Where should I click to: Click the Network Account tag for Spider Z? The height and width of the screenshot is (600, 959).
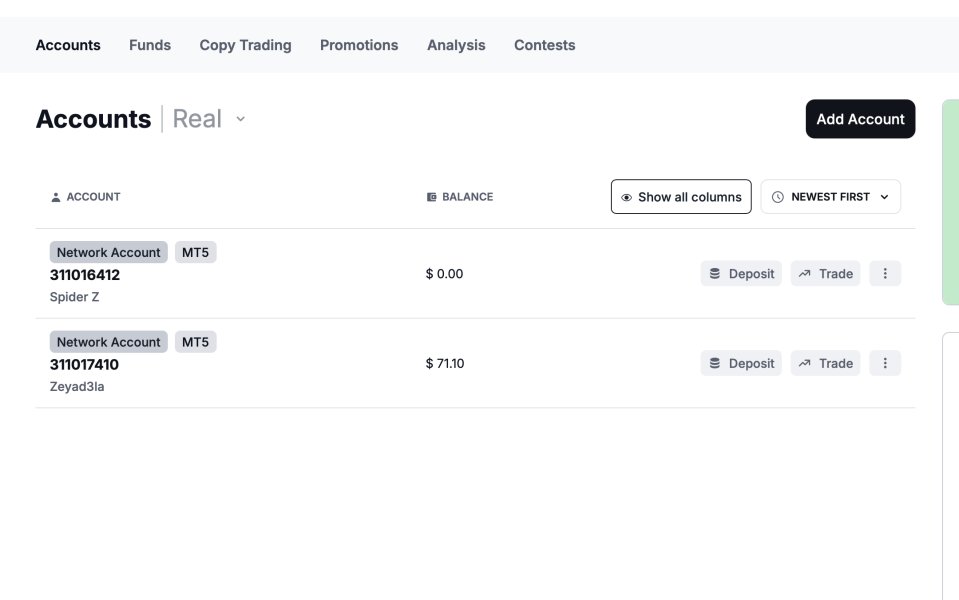coord(108,253)
